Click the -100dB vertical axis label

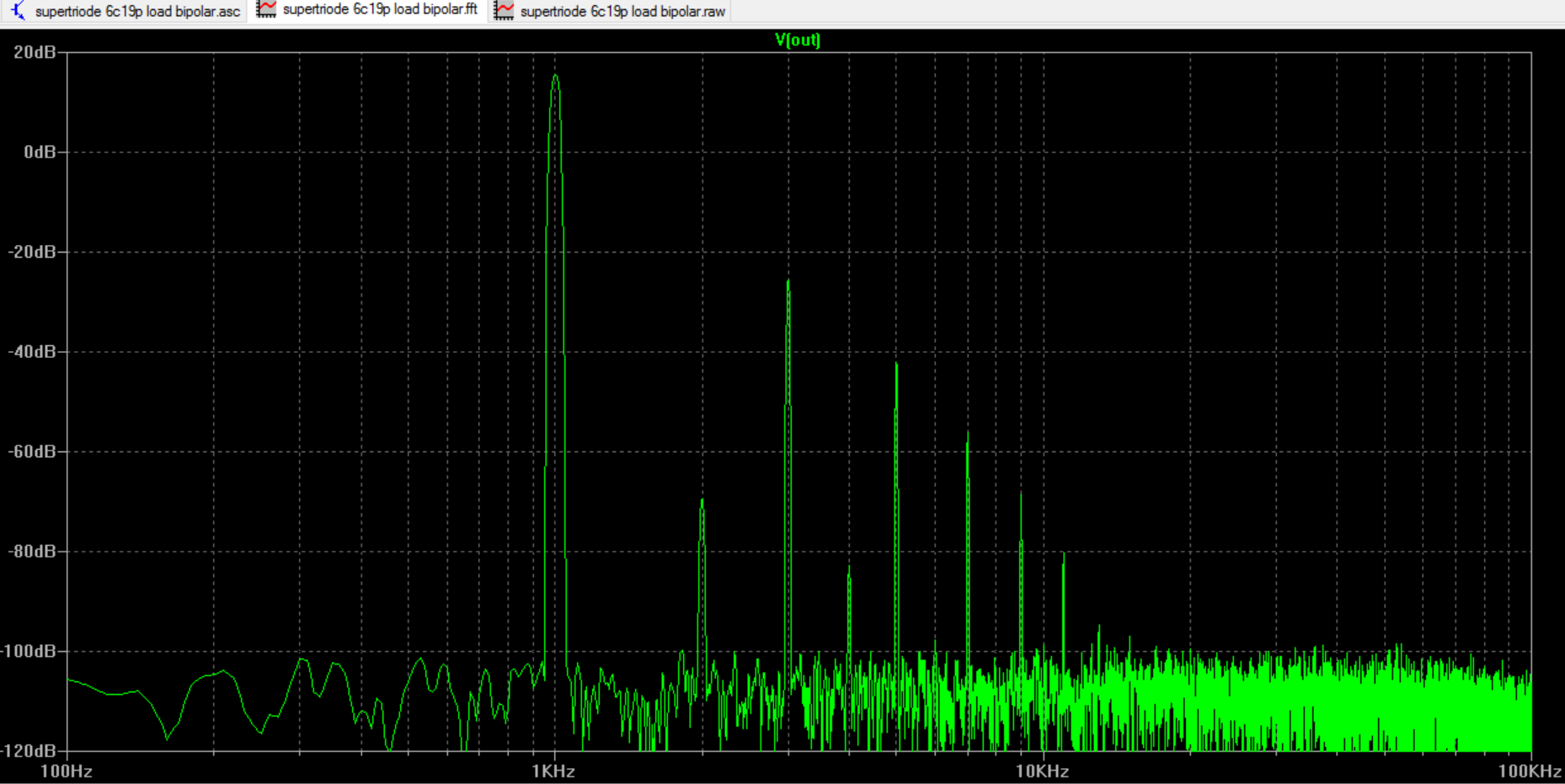pyautogui.click(x=29, y=651)
